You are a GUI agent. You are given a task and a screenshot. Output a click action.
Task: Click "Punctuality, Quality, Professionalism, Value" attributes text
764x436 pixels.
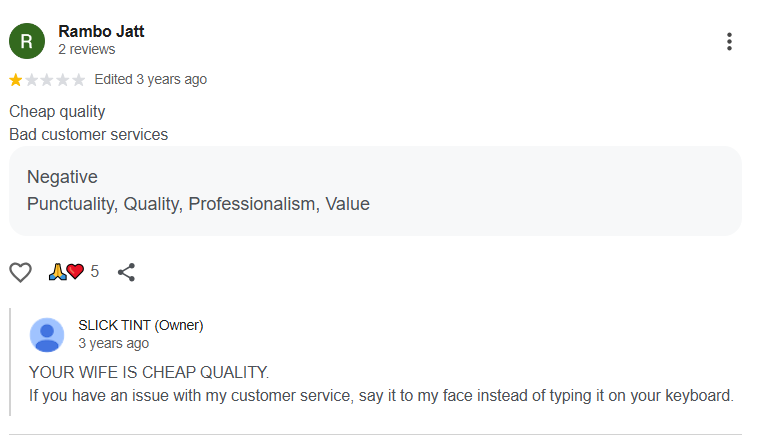[x=198, y=204]
